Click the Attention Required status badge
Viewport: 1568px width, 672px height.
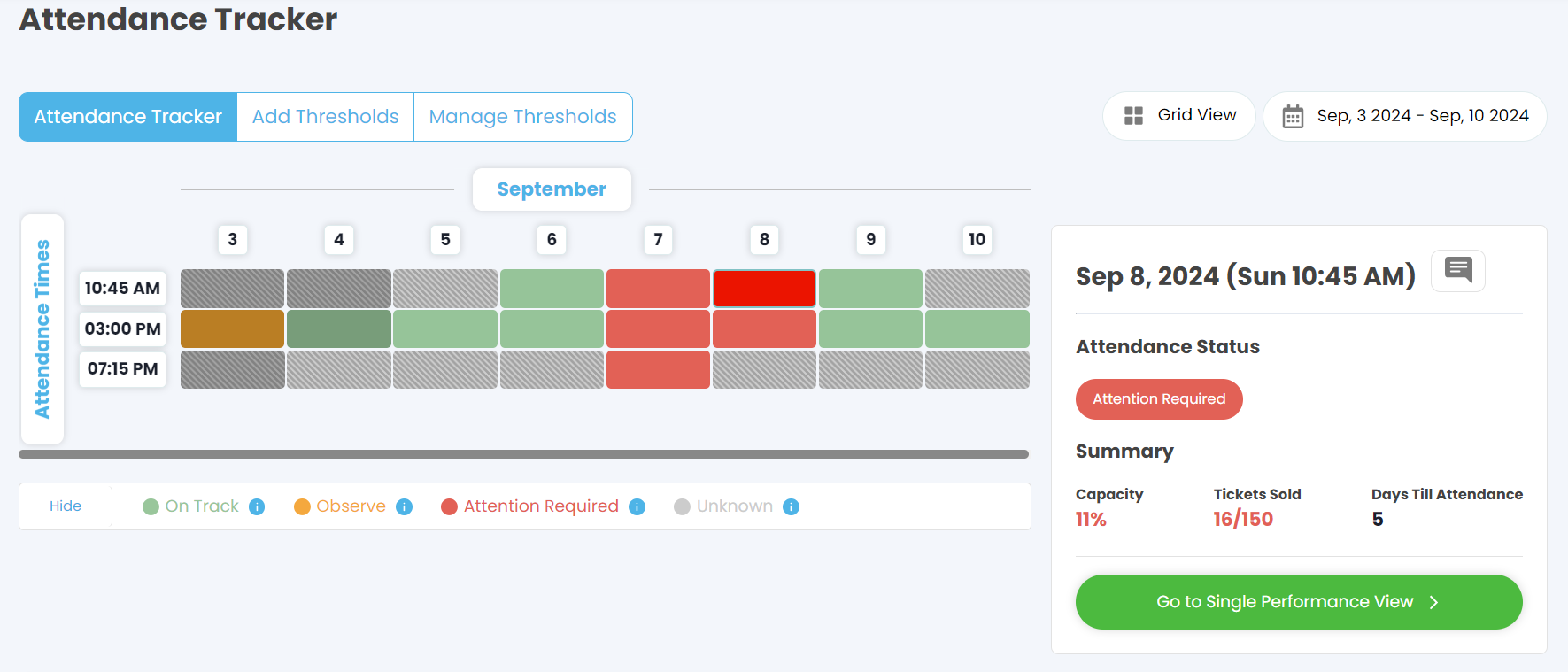(x=1159, y=399)
